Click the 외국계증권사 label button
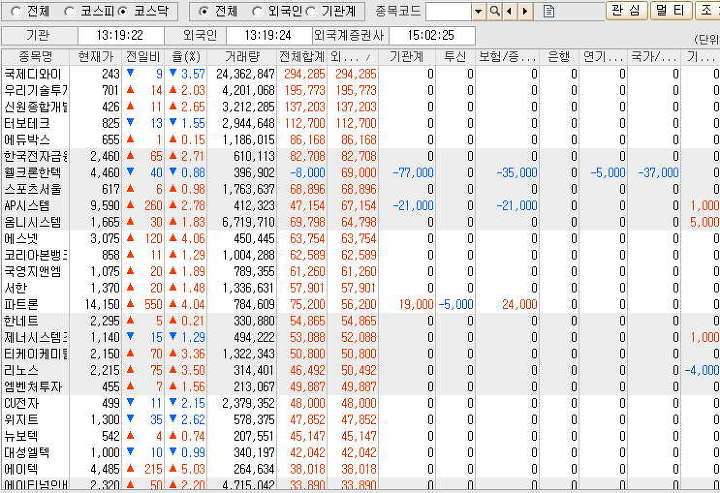The image size is (720, 493). pos(350,35)
